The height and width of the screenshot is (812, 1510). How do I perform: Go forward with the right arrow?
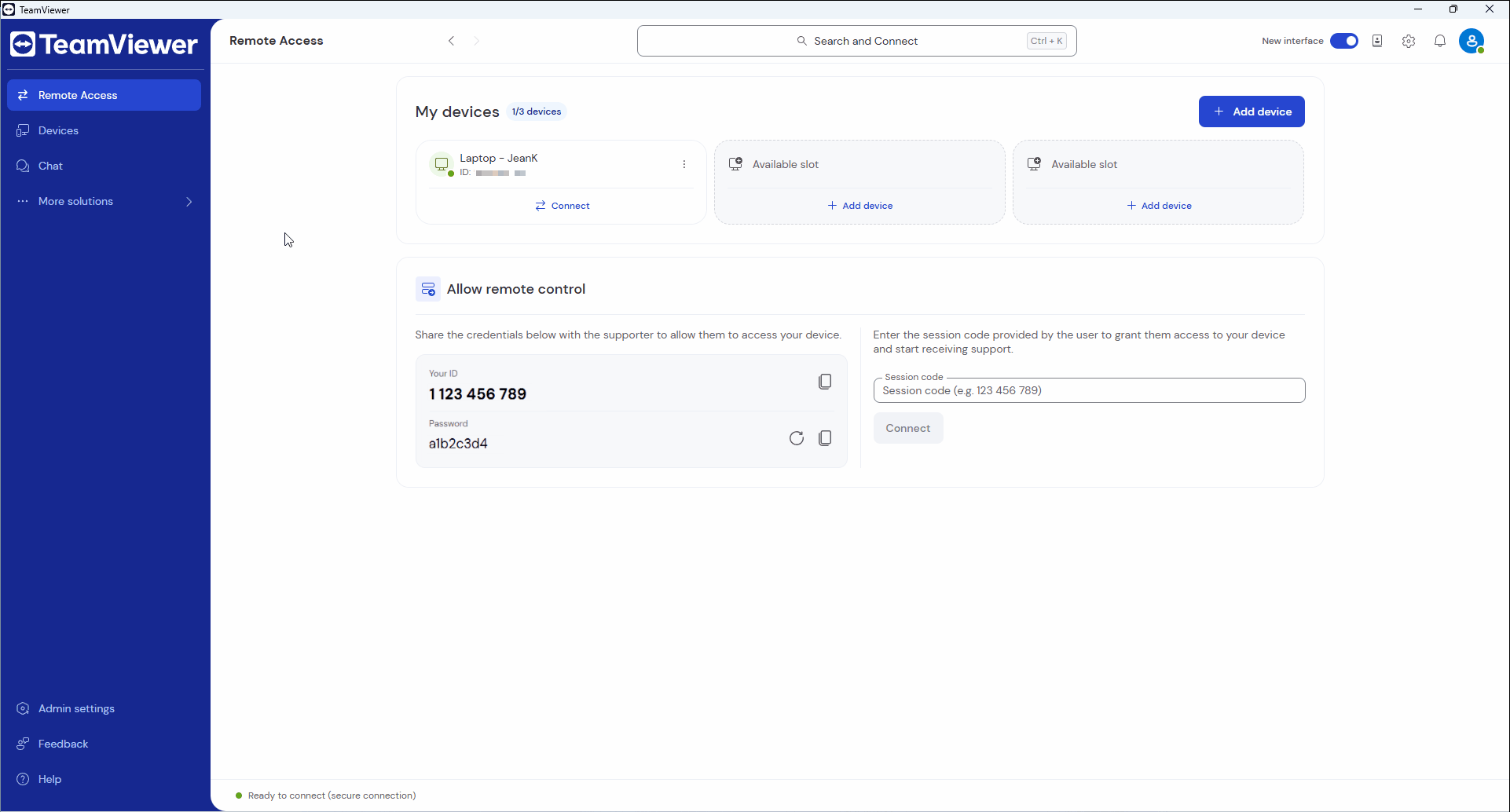[x=477, y=41]
